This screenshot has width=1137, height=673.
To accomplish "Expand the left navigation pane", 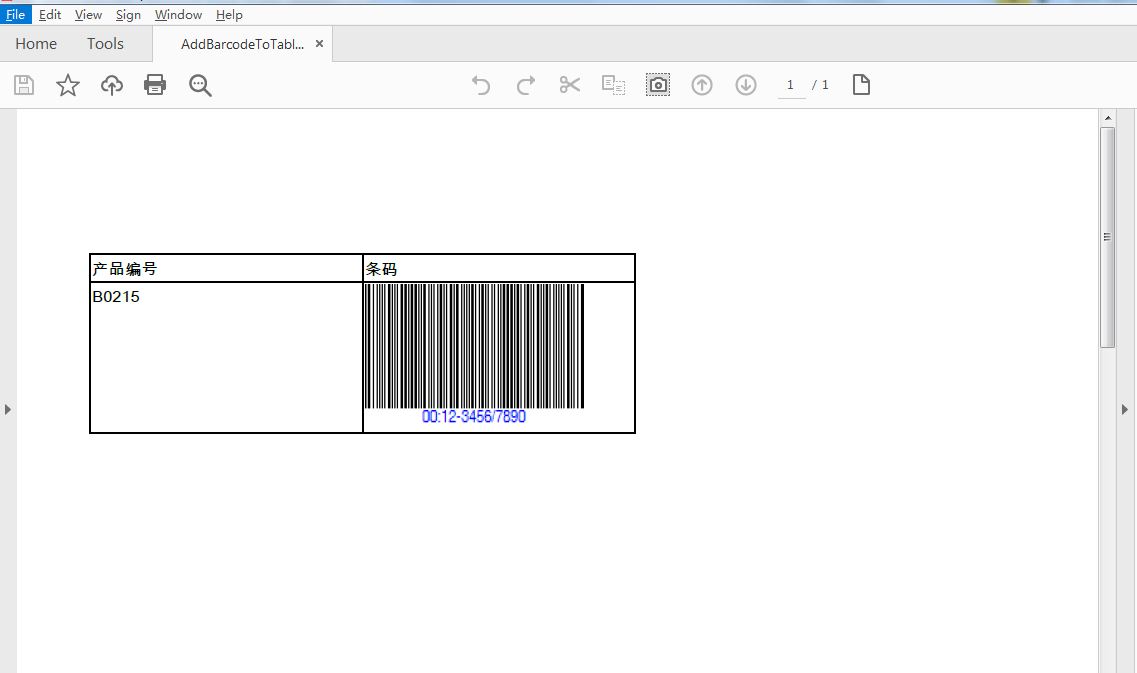I will (8, 410).
